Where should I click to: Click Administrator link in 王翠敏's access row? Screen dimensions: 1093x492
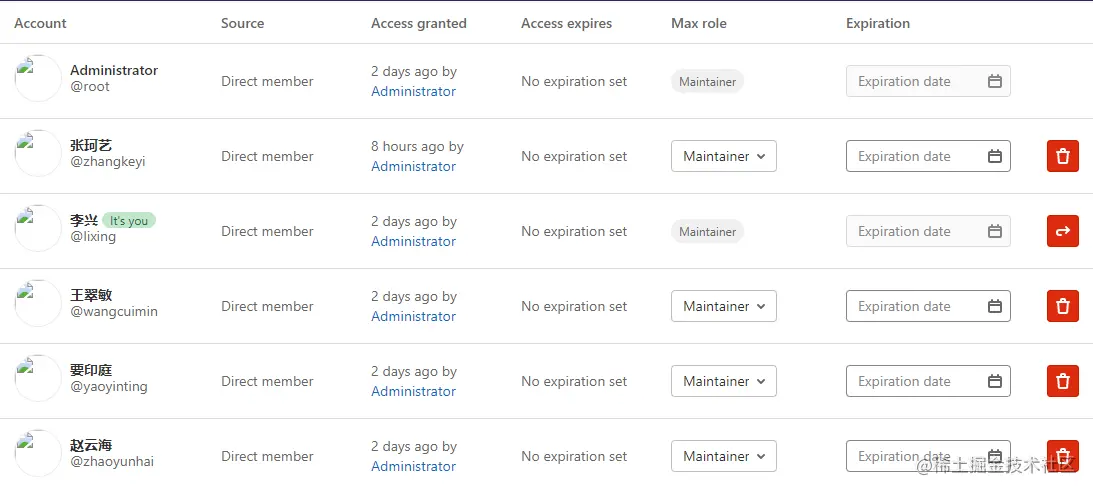click(413, 316)
